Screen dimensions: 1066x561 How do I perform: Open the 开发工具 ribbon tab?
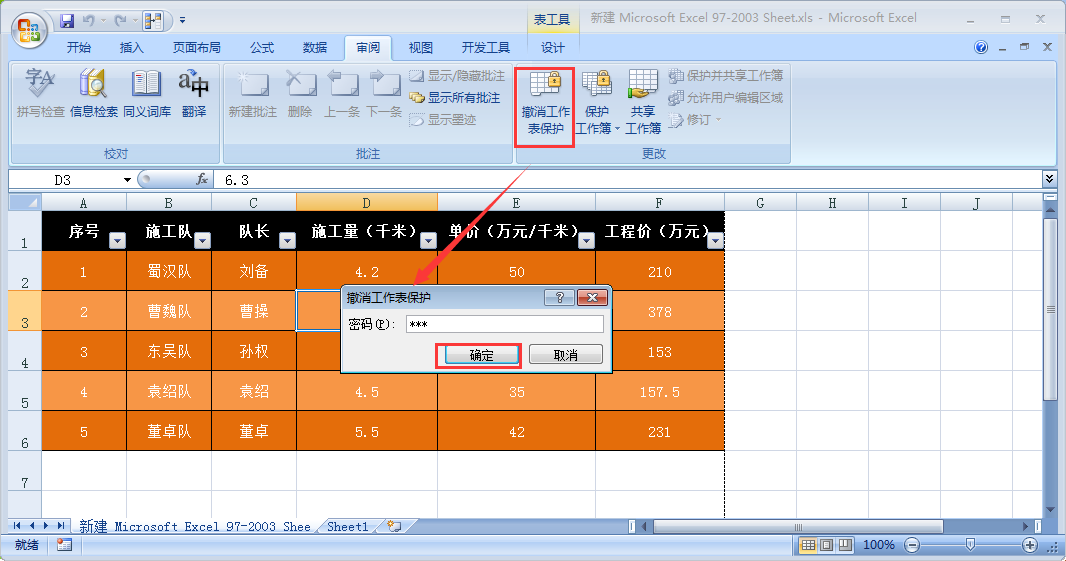click(x=485, y=48)
